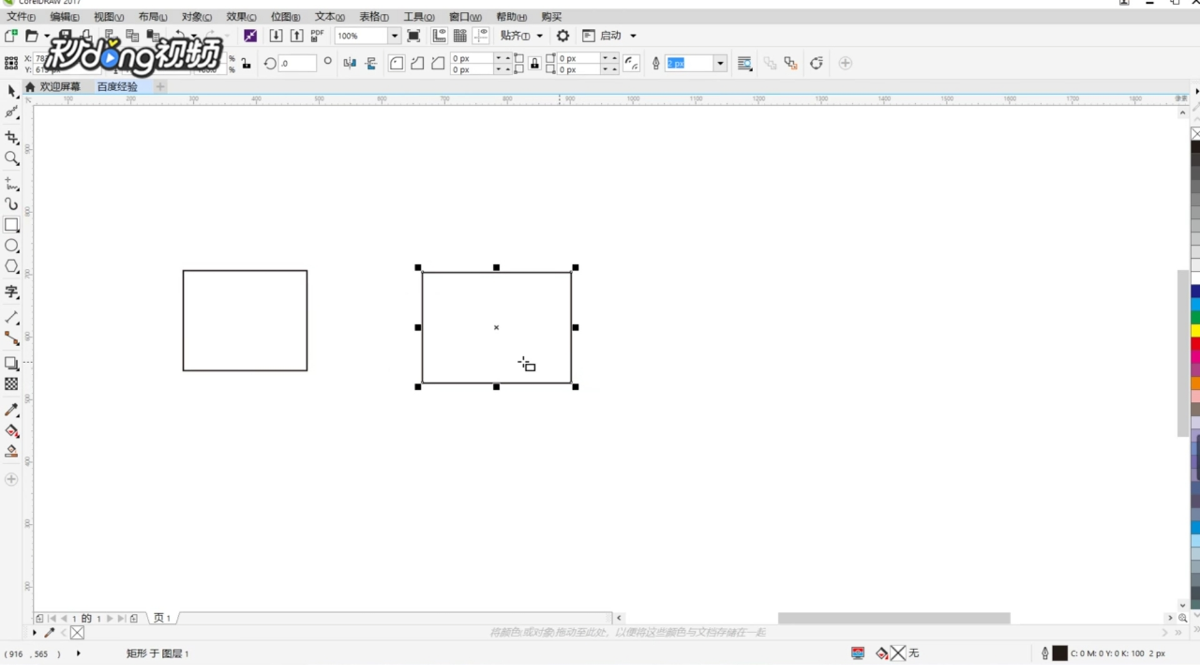
Task: Open the 文件 menu
Action: point(20,17)
